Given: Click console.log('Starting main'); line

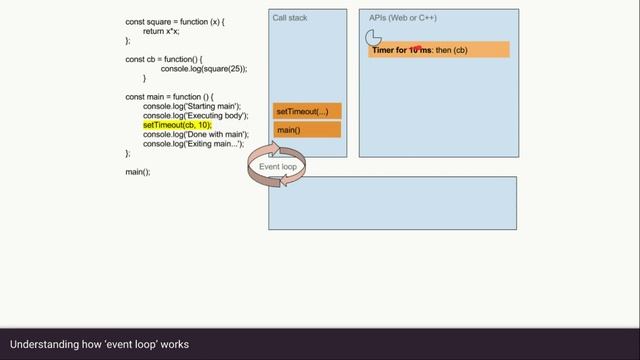Looking at the screenshot, I should click(x=192, y=107).
